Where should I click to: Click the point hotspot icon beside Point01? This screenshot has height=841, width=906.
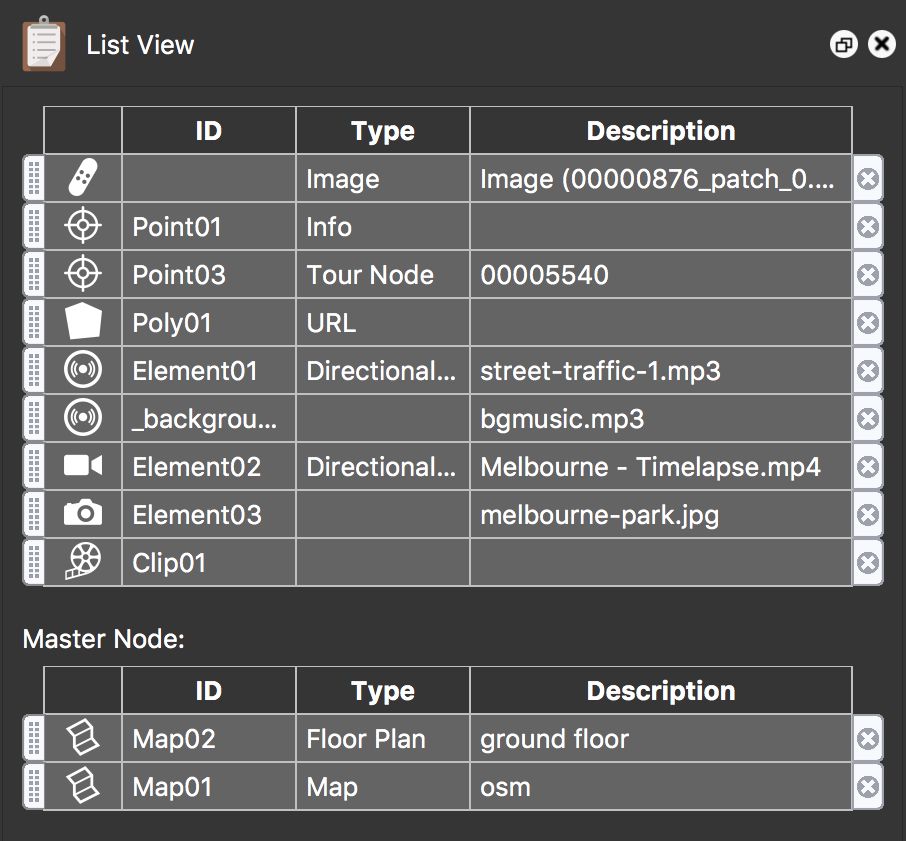click(x=83, y=226)
